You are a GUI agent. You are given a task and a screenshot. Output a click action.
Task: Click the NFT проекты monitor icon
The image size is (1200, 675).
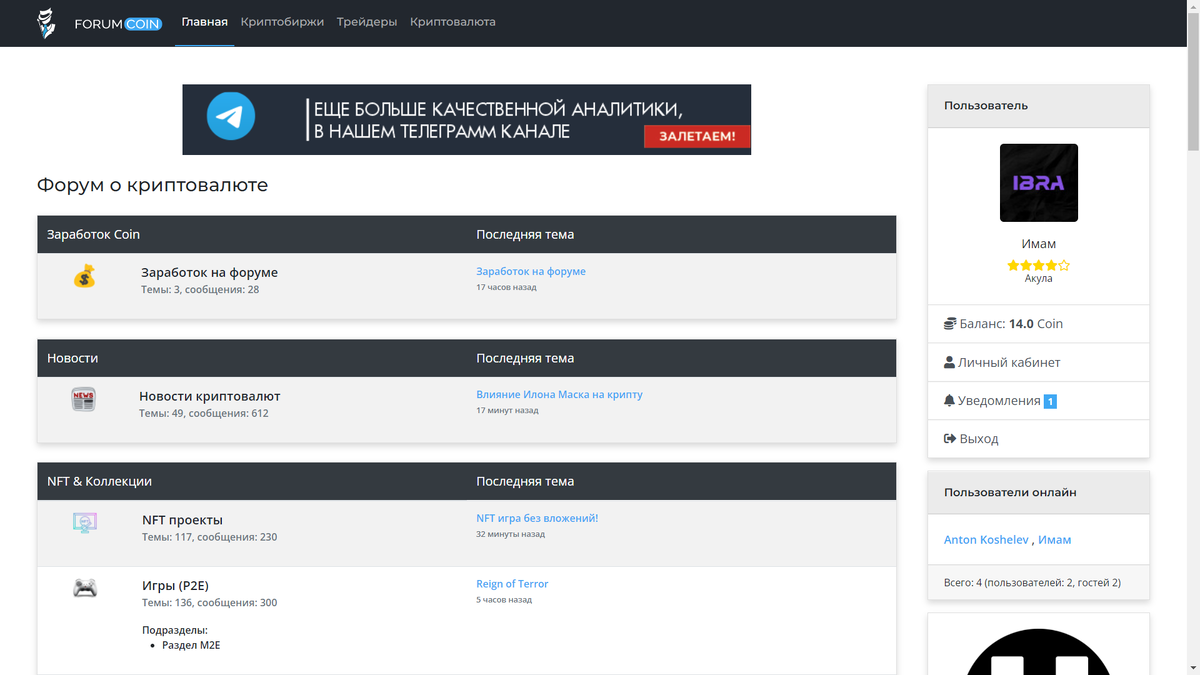[85, 523]
